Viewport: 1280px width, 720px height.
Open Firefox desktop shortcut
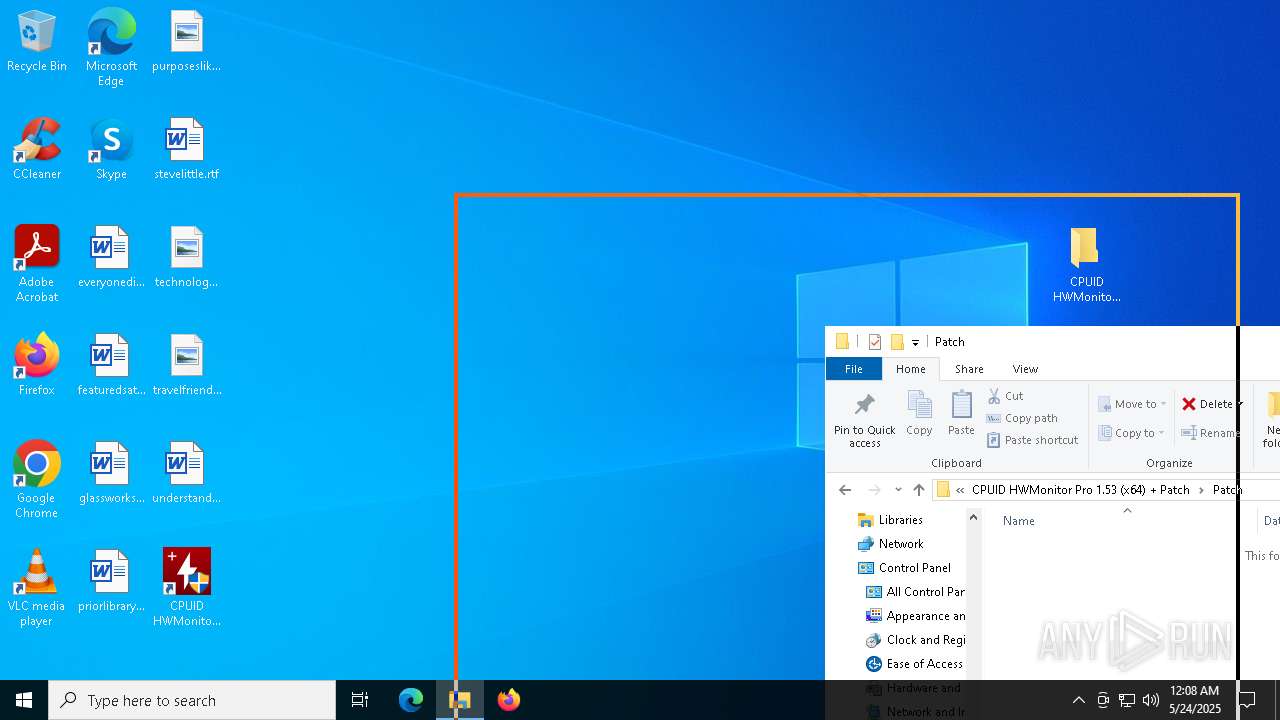click(37, 366)
